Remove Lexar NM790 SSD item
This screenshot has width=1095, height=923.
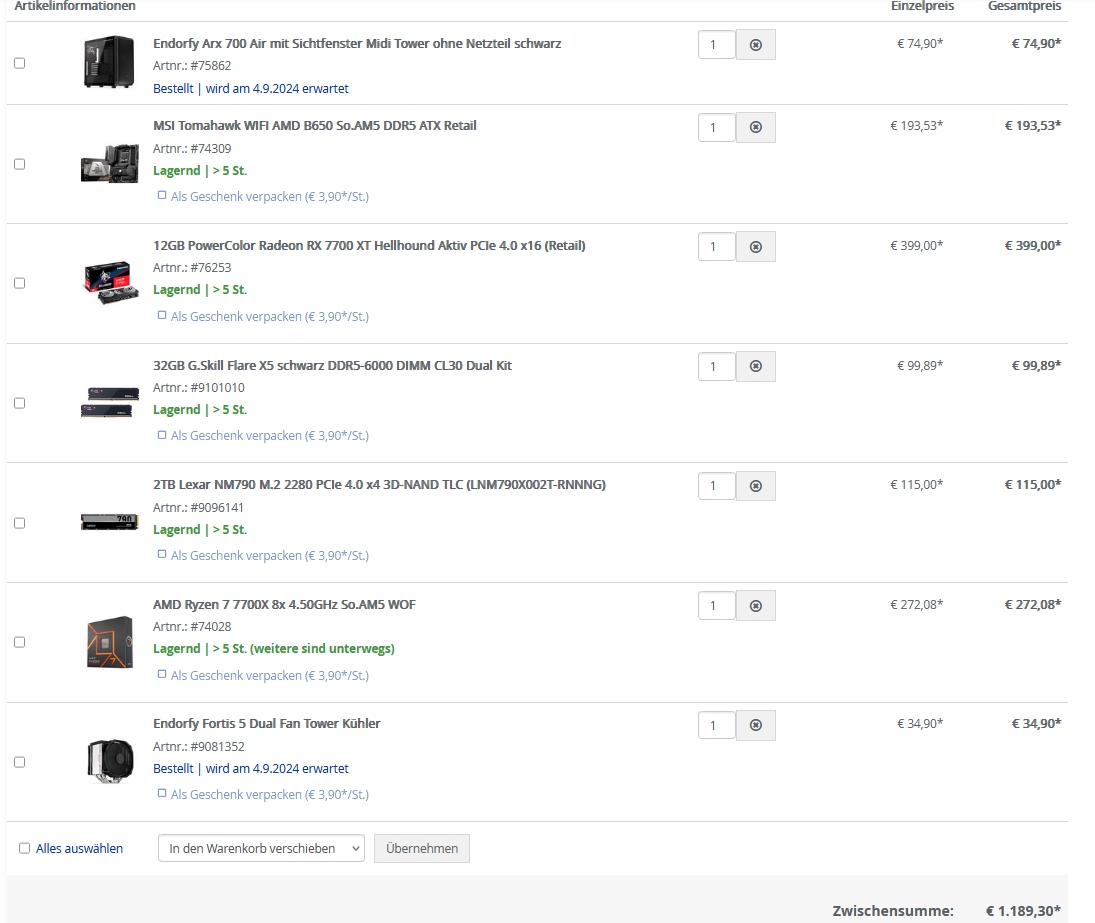(x=756, y=486)
